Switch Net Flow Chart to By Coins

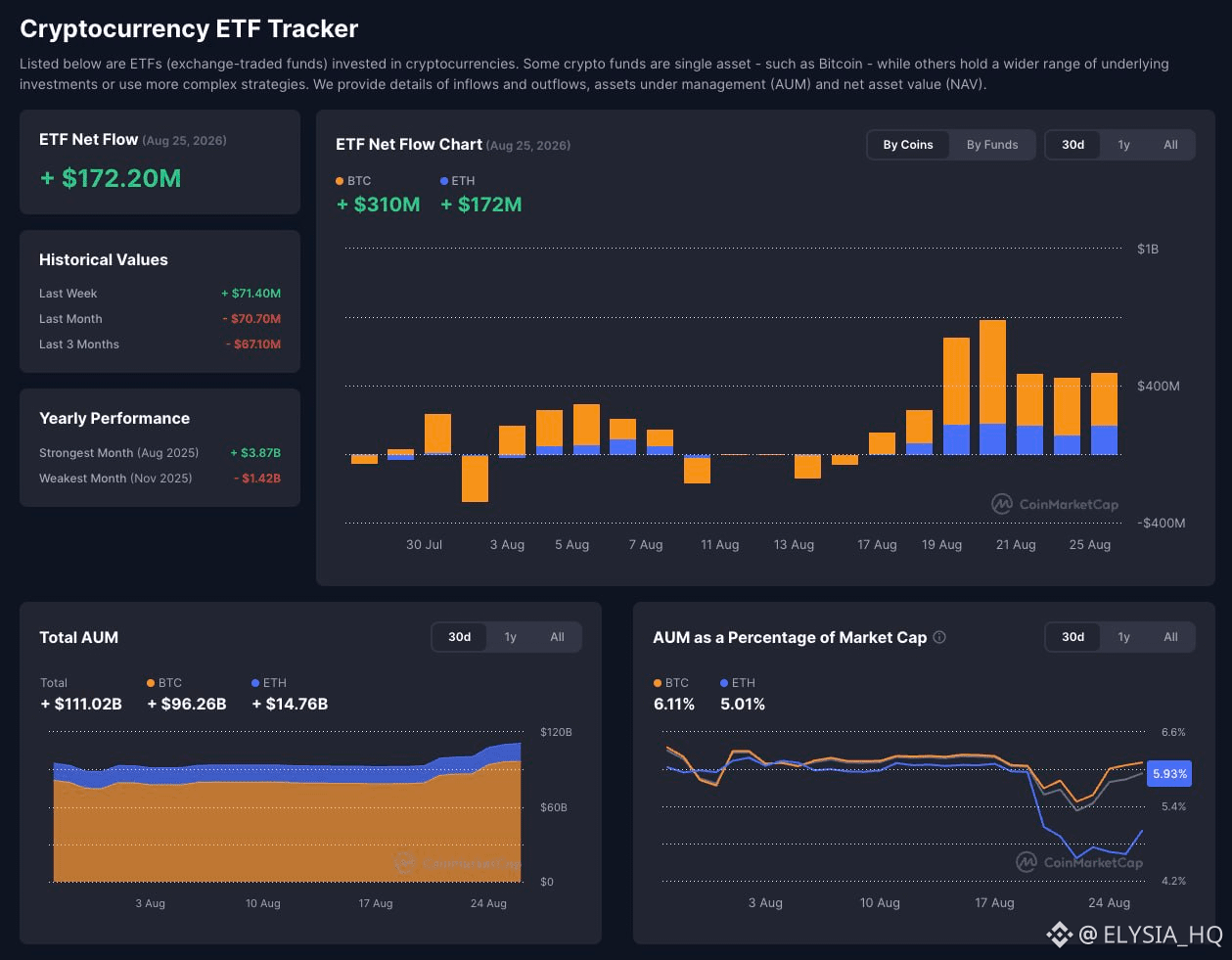(908, 145)
